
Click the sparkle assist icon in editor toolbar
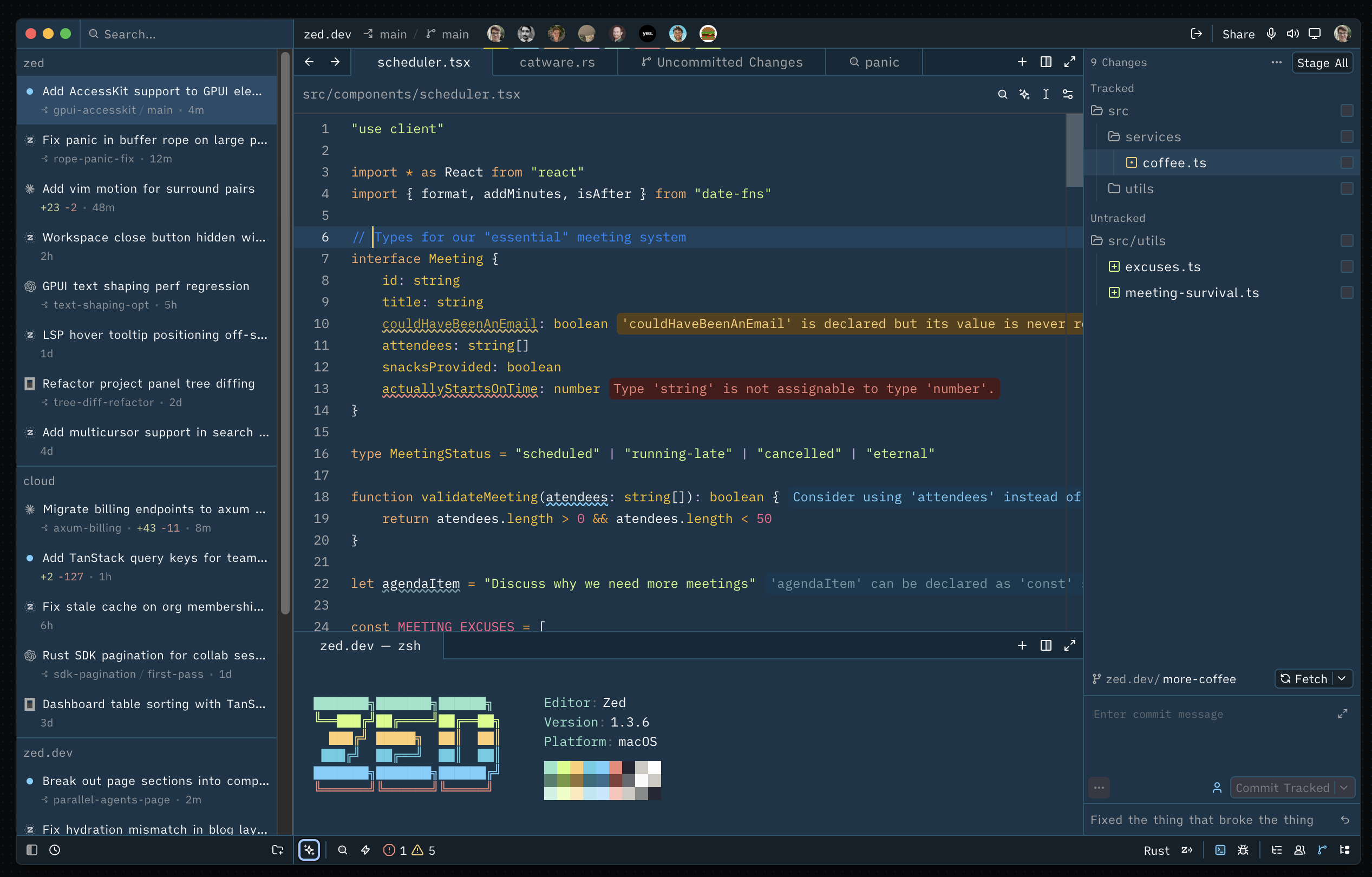1024,94
